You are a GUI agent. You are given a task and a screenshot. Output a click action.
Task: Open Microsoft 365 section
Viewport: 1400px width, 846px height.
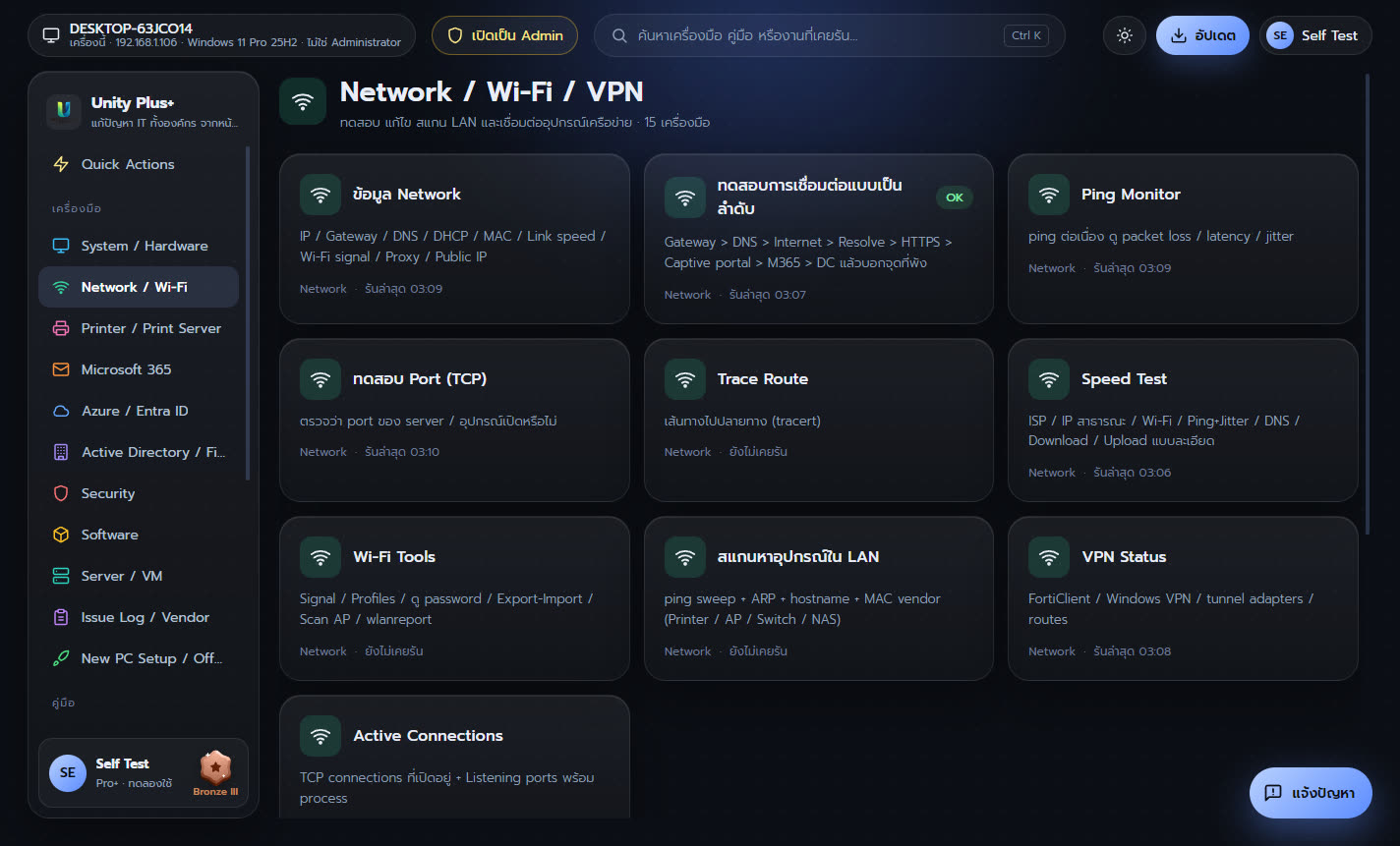139,369
